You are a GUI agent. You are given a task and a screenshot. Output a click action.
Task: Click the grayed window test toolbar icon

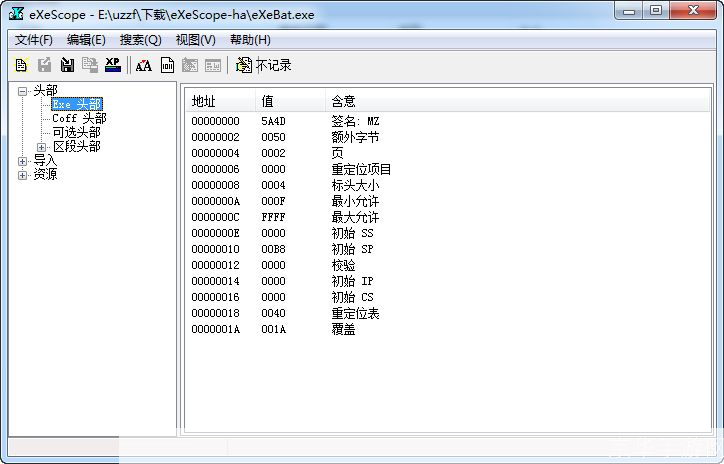click(x=213, y=65)
